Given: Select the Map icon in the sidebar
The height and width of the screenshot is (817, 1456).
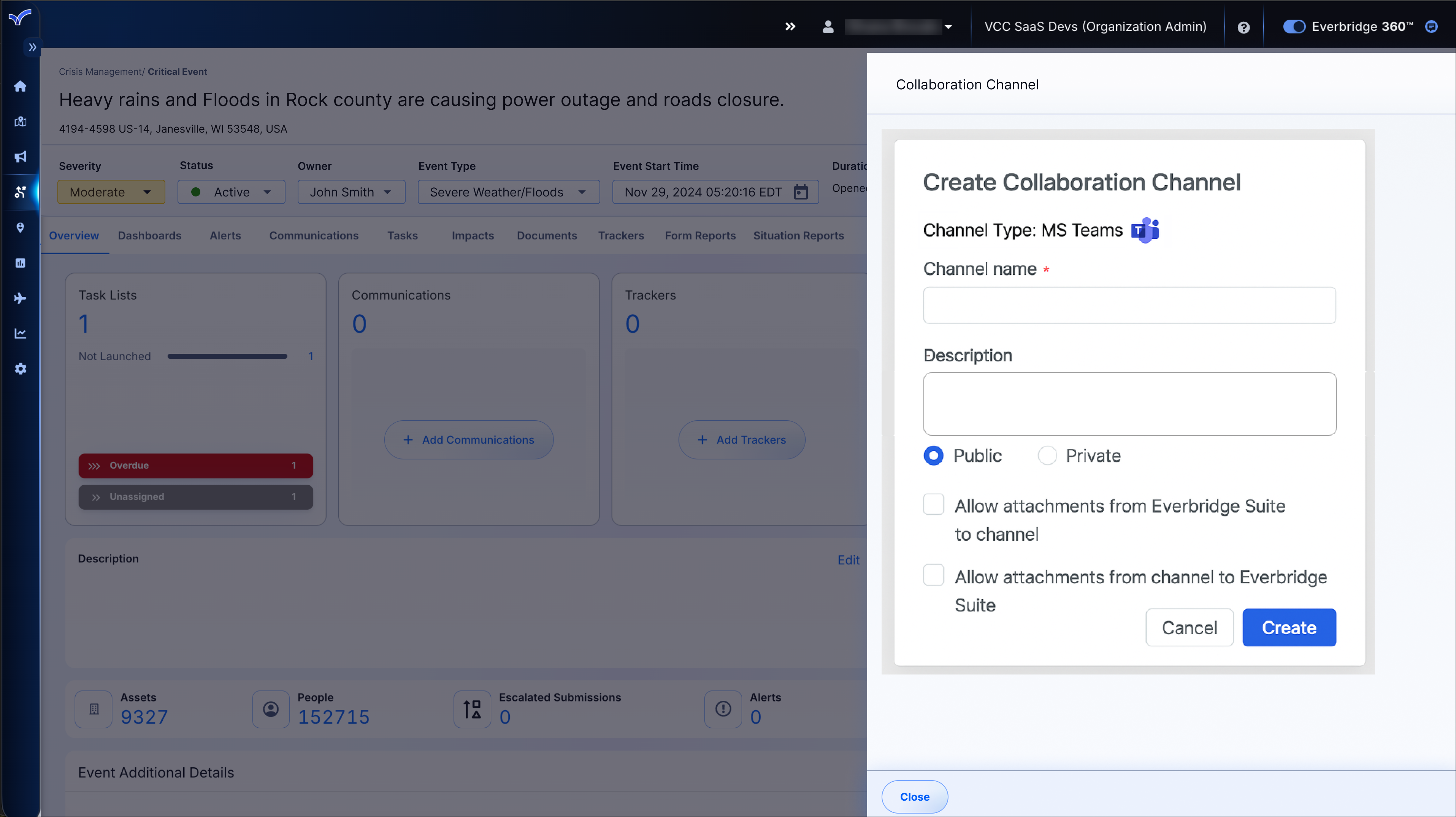Looking at the screenshot, I should 21,121.
